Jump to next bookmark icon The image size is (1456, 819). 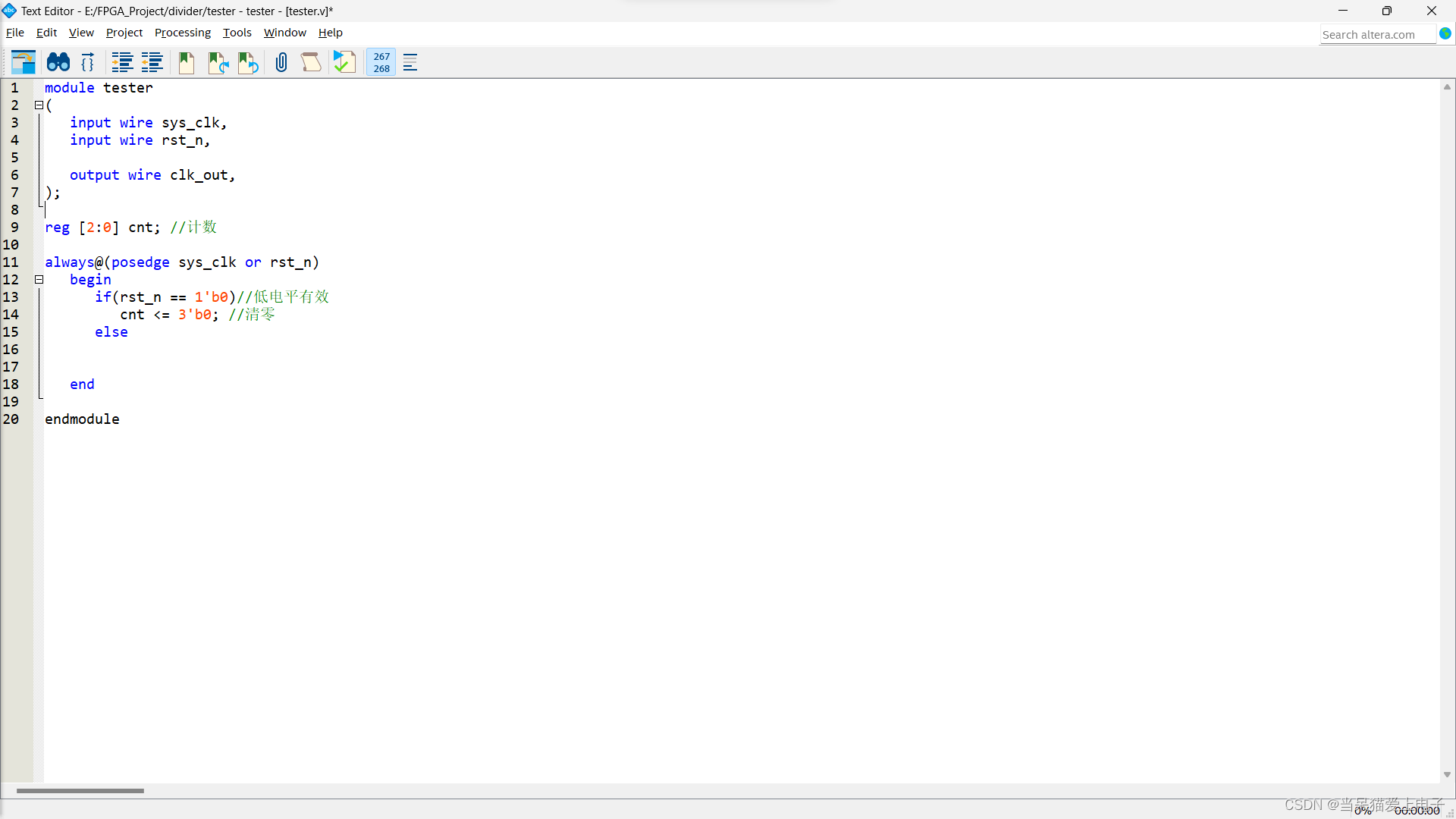tap(218, 62)
